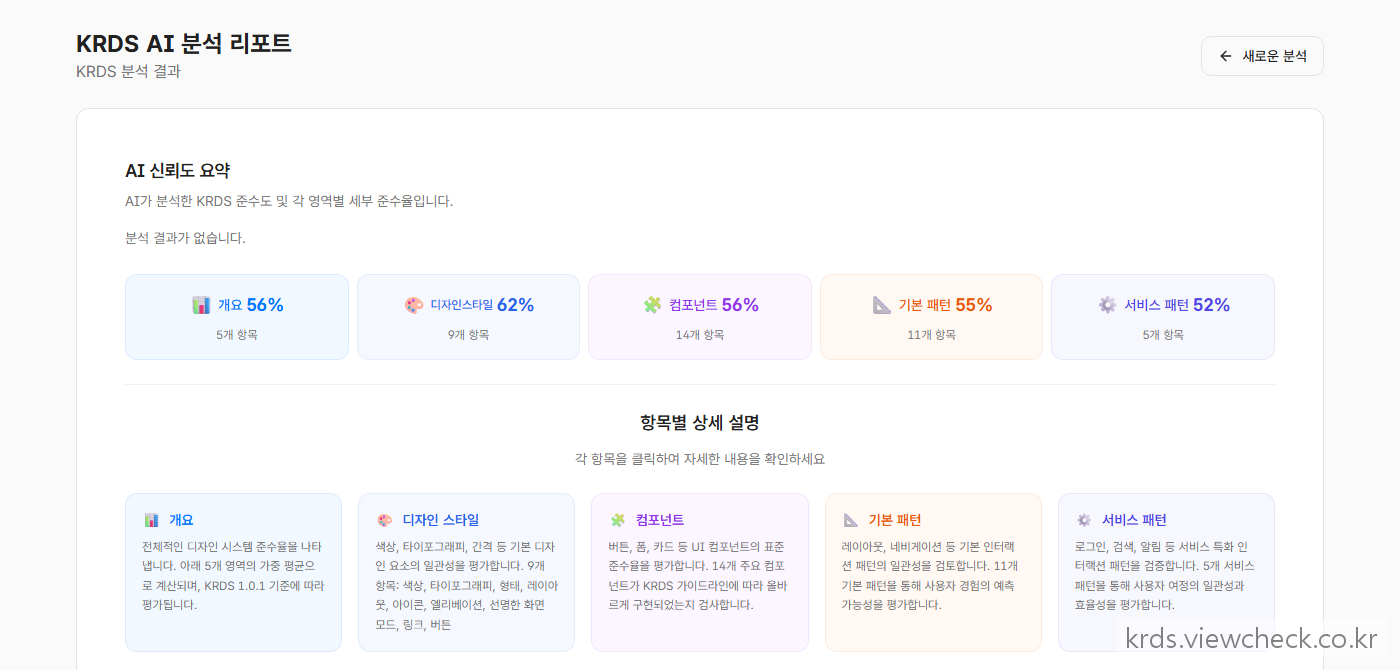Open the 디자인 스타일 detail description card
This screenshot has width=1400, height=670.
tap(466, 572)
